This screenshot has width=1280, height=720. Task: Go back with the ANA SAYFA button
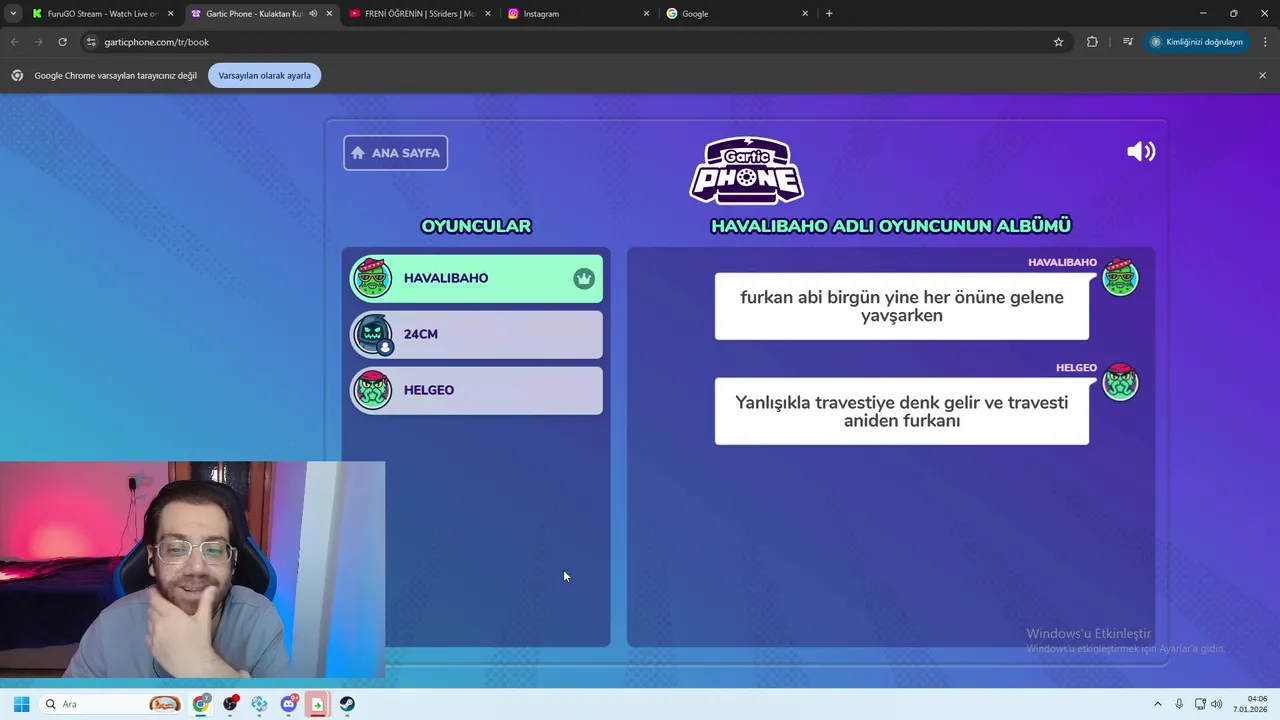coord(395,153)
